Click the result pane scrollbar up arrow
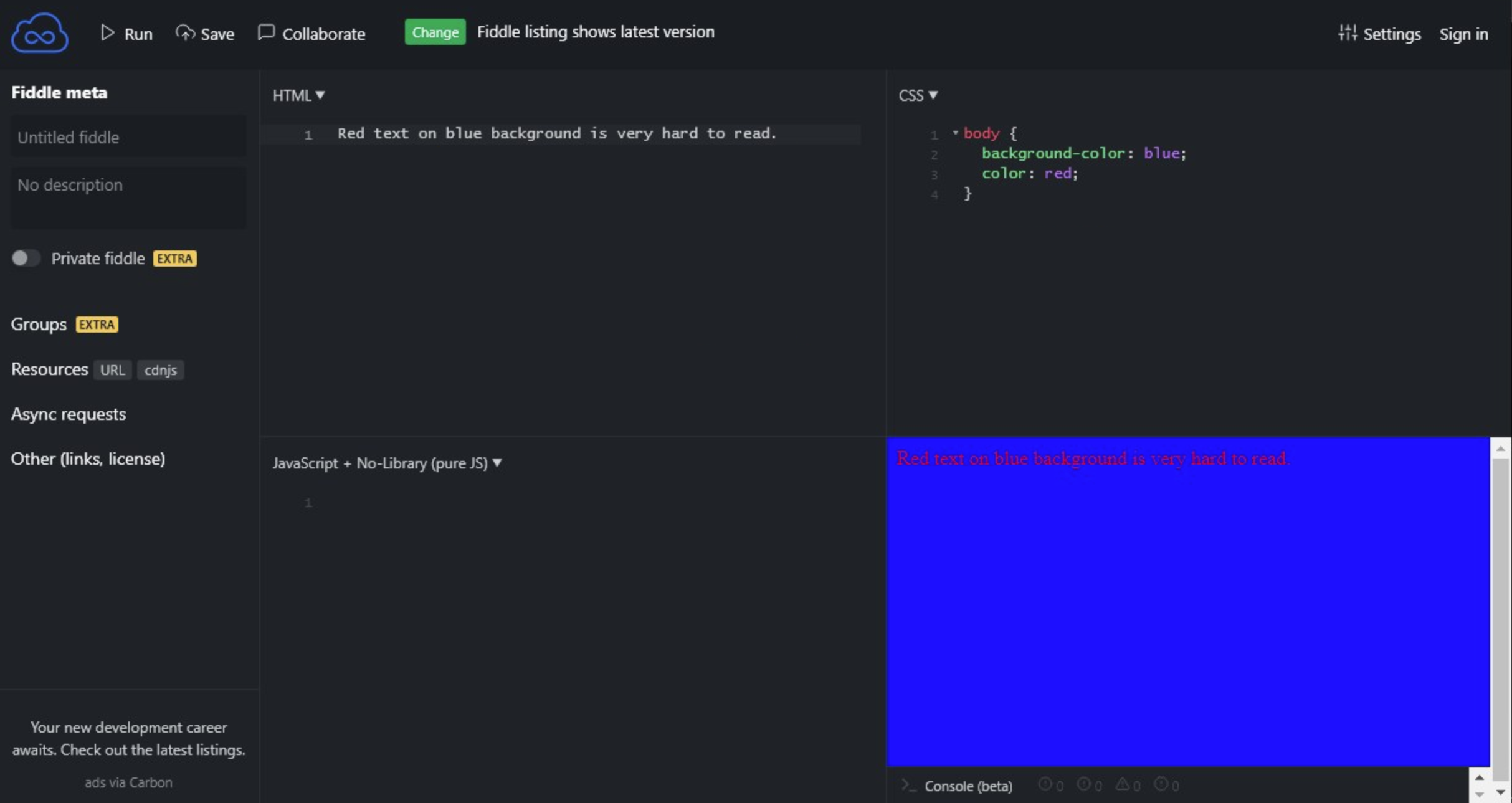Screen dimensions: 1512x803 (x=1500, y=449)
